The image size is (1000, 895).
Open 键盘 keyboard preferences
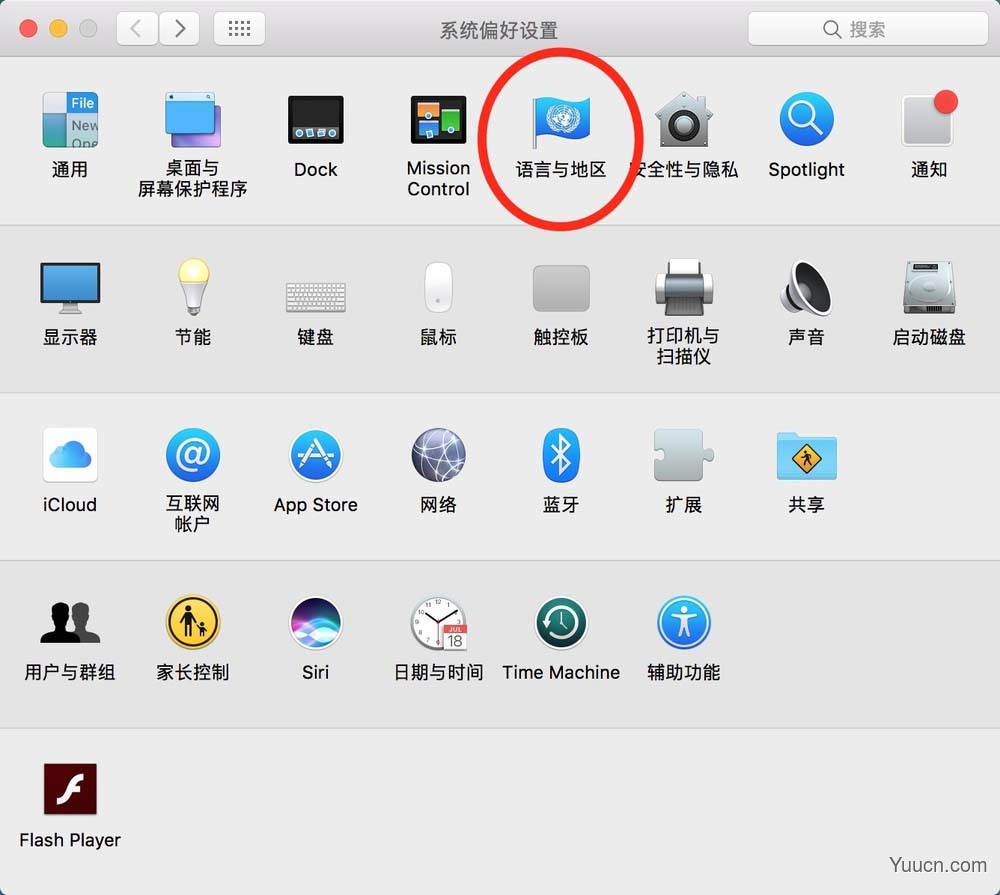[316, 297]
